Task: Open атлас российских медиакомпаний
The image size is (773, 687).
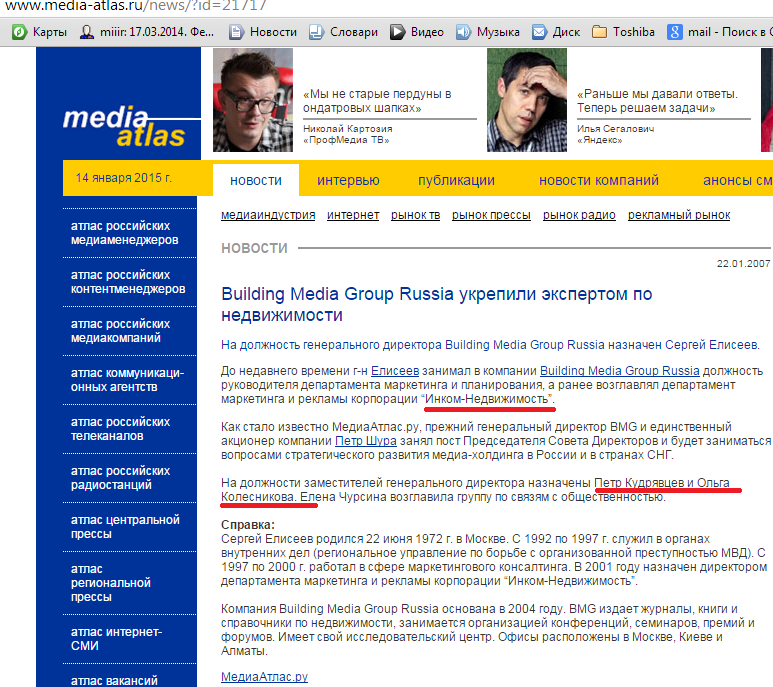Action: tap(120, 331)
